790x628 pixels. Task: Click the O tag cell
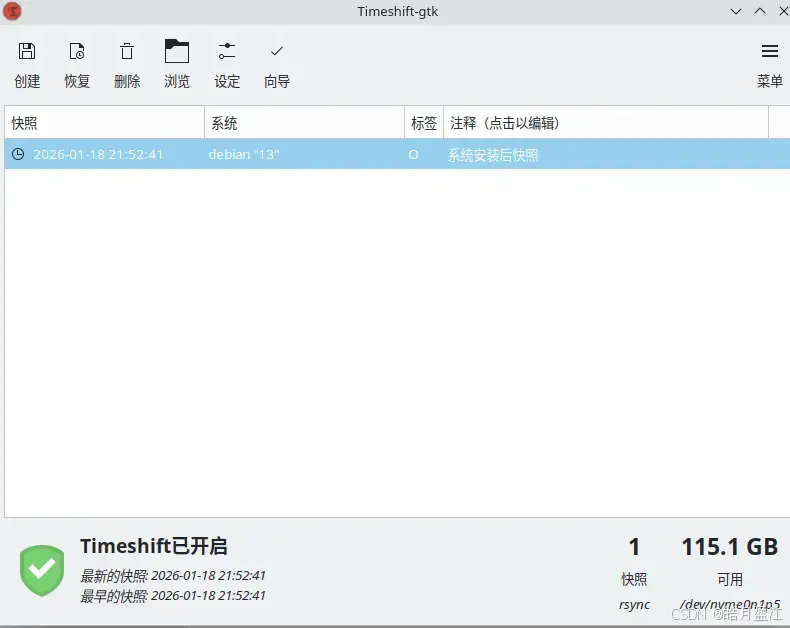(413, 155)
